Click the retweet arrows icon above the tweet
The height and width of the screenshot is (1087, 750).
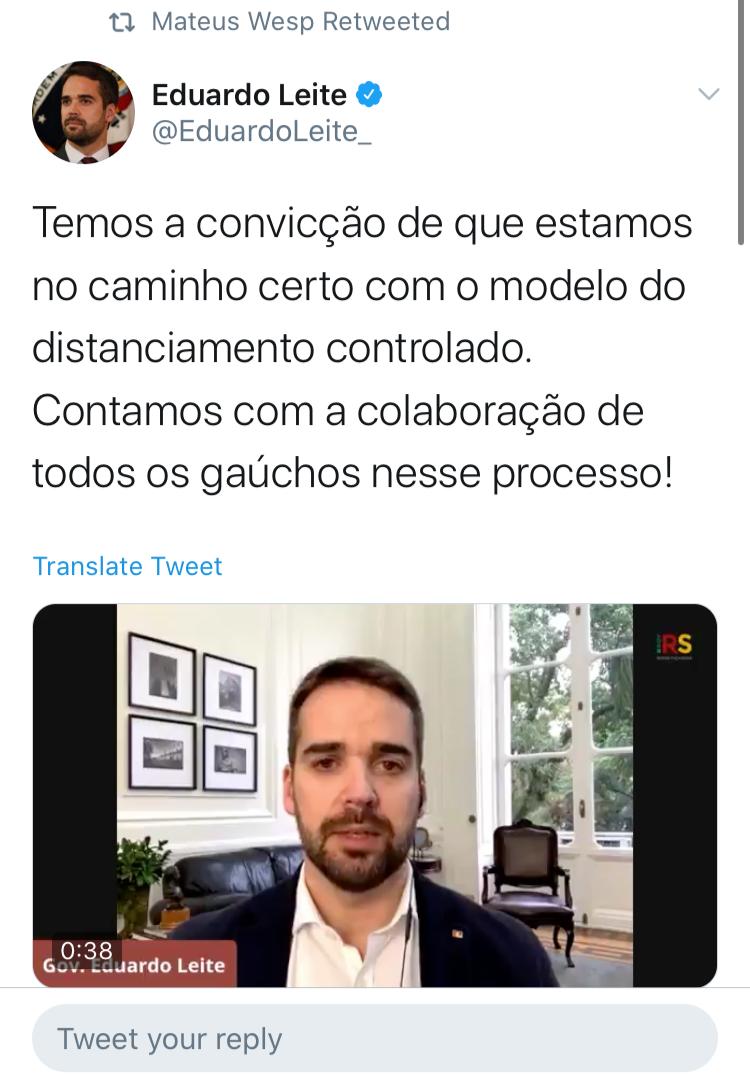pos(122,23)
